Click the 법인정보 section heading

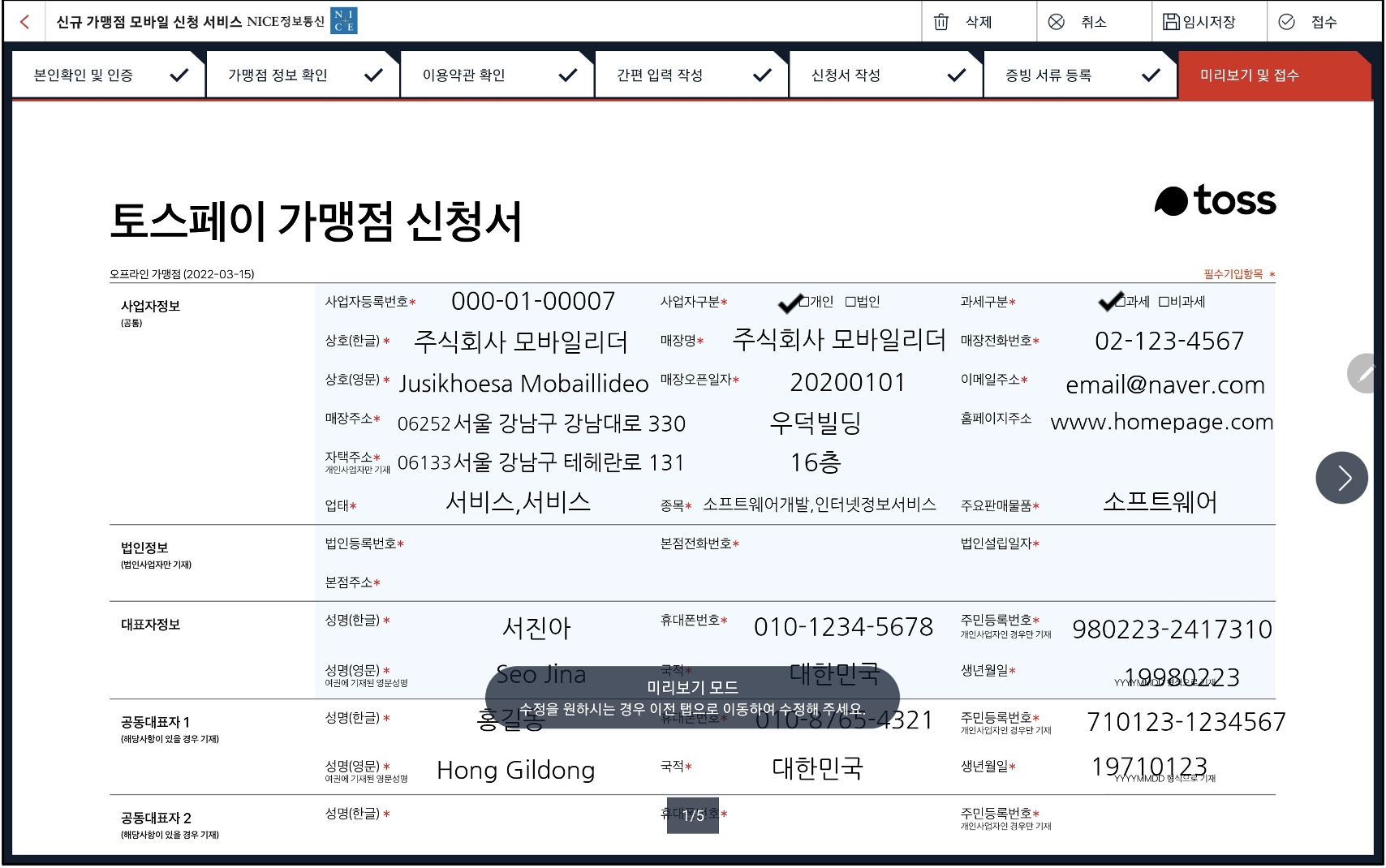point(144,548)
